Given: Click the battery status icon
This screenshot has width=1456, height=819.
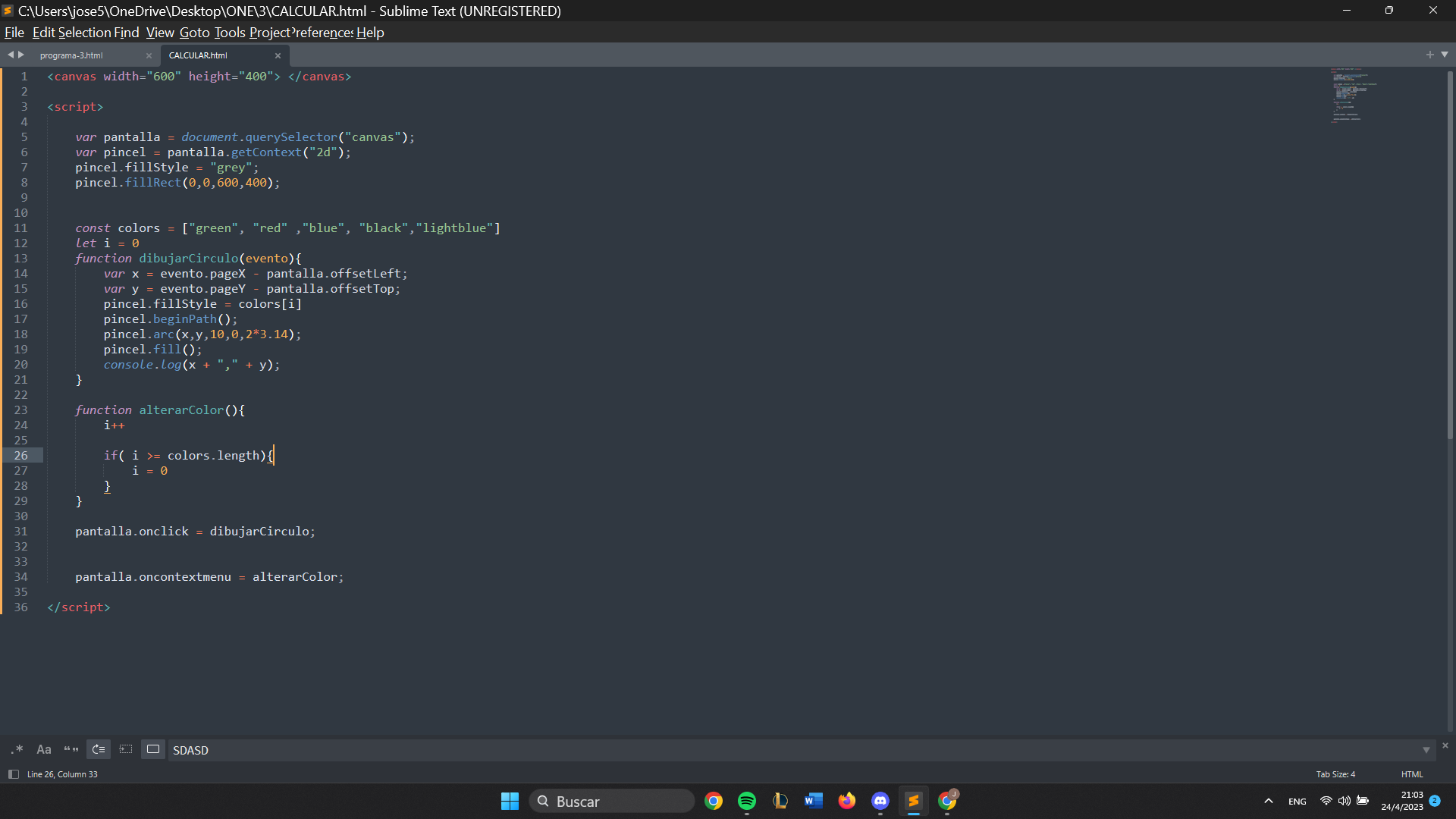Looking at the screenshot, I should click(1363, 801).
